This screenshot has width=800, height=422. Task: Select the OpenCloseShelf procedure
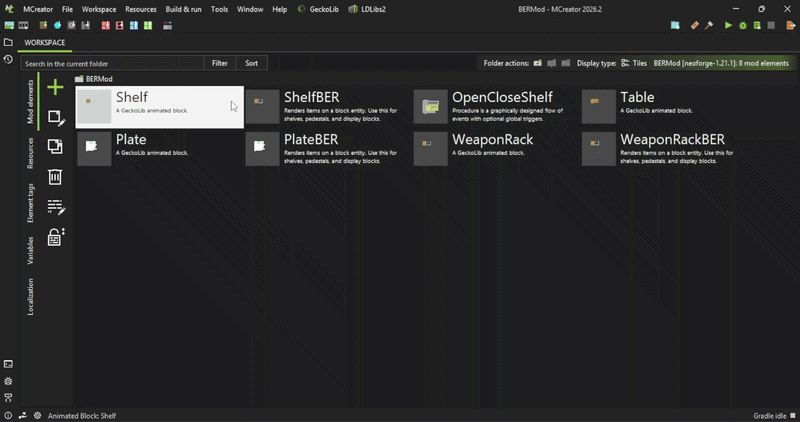click(x=496, y=107)
